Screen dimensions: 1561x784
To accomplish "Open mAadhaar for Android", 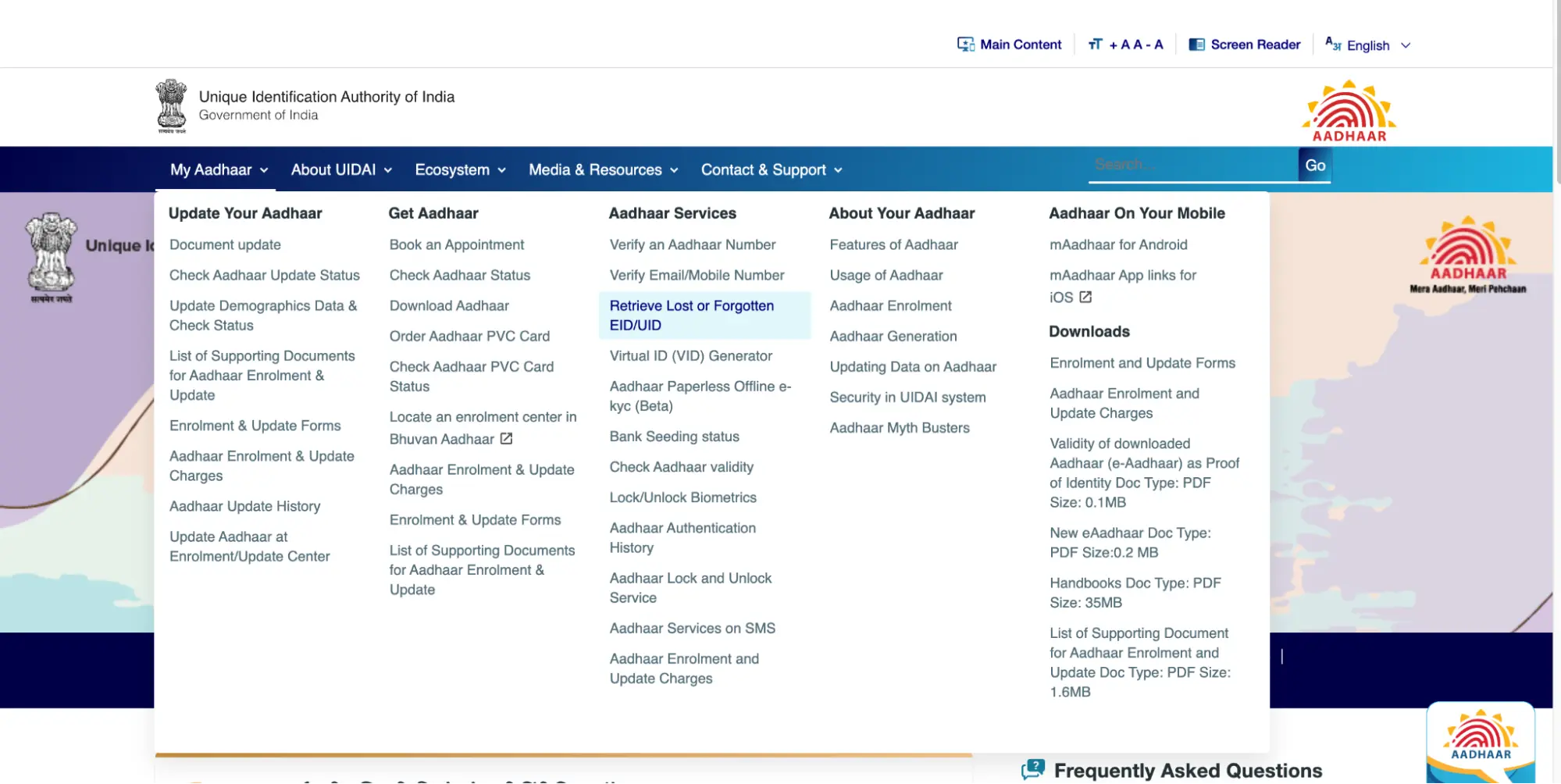I will pyautogui.click(x=1118, y=244).
